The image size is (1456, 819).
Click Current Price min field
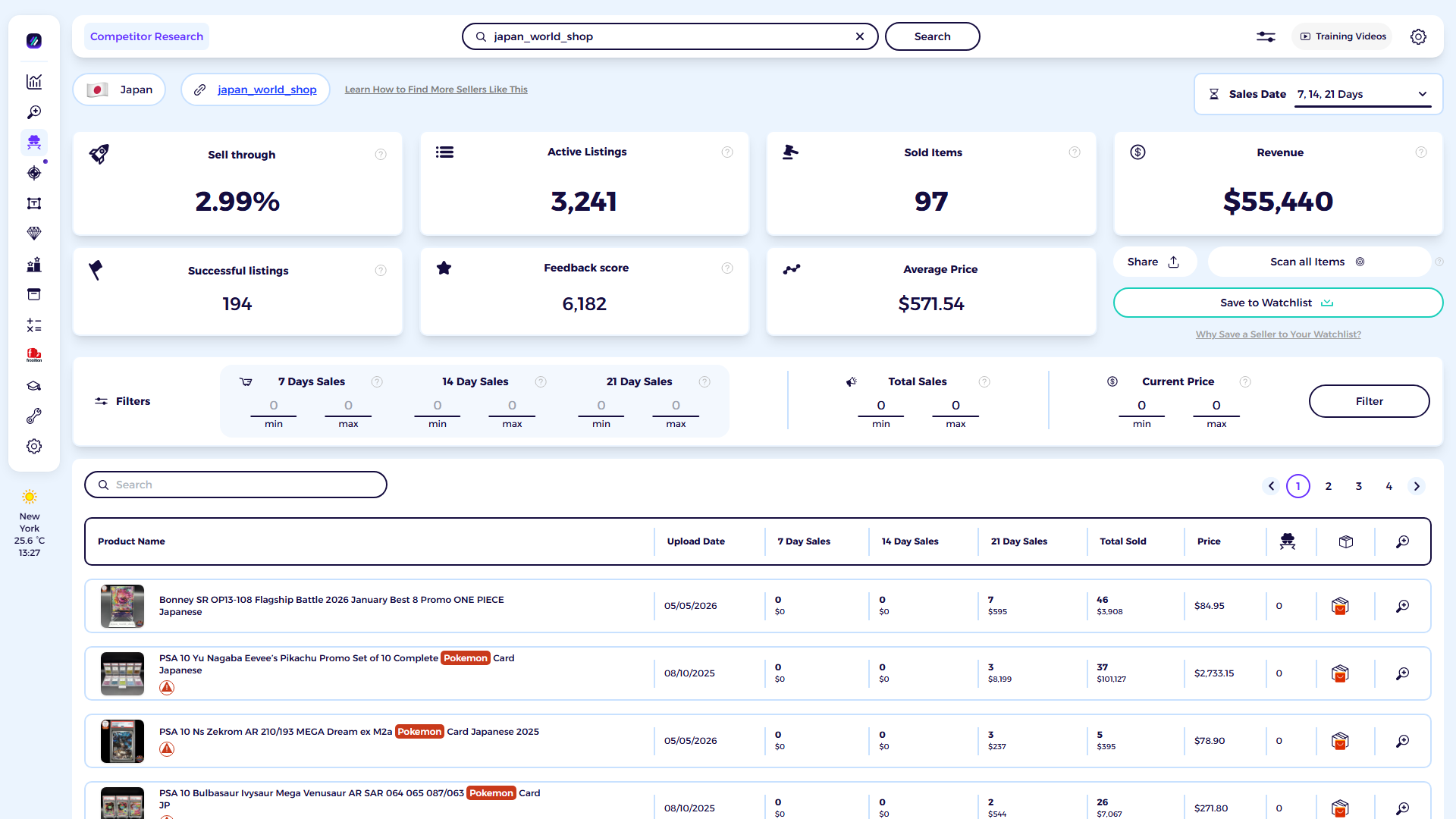(1142, 406)
